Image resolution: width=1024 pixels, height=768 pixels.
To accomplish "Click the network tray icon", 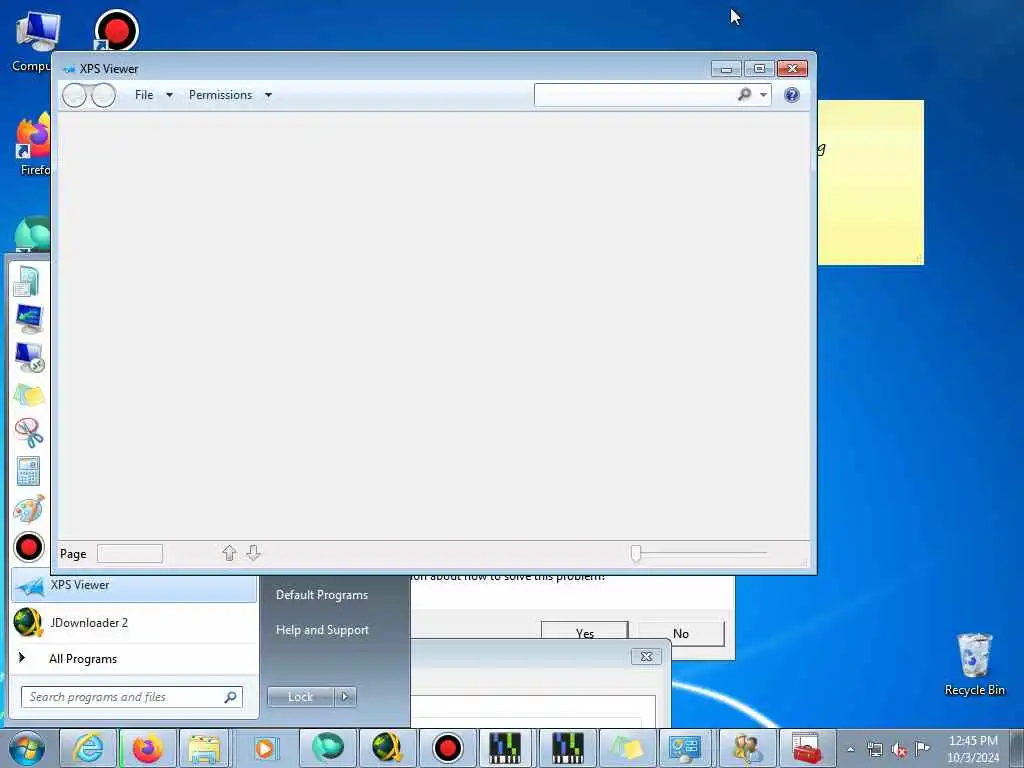I will coord(875,749).
